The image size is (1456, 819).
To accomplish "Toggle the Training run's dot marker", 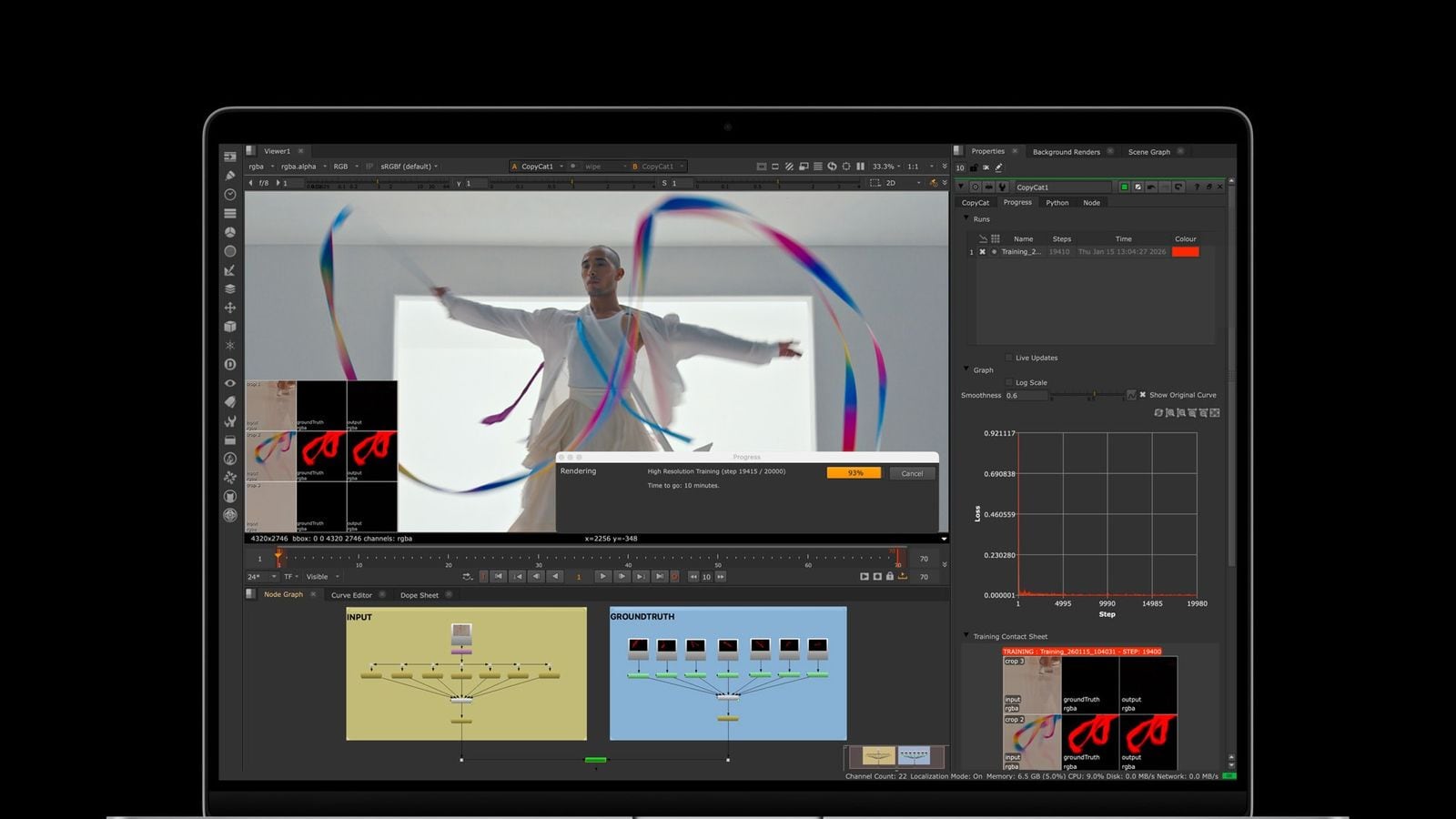I will pyautogui.click(x=994, y=251).
